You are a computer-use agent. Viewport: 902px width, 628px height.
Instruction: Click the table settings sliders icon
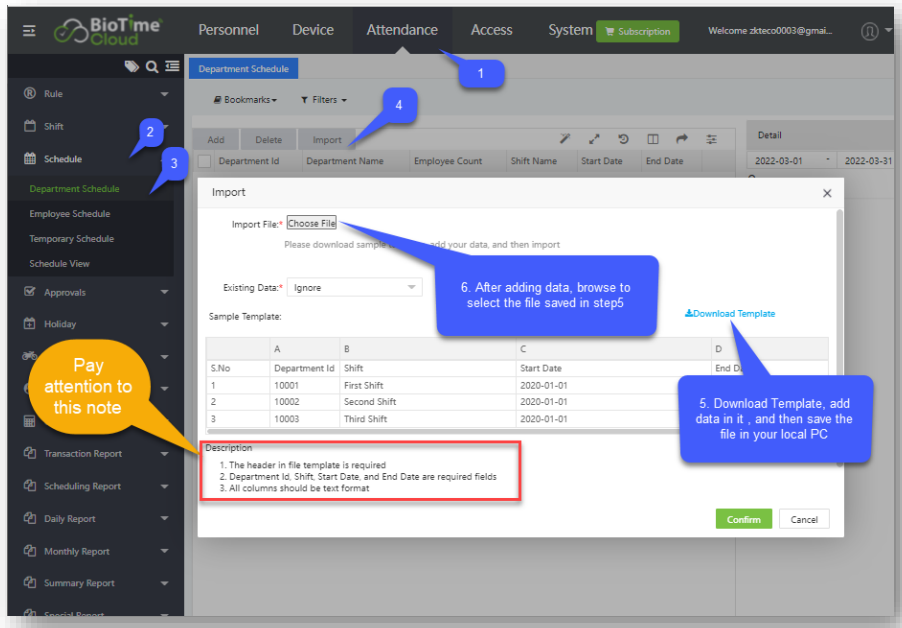point(712,139)
